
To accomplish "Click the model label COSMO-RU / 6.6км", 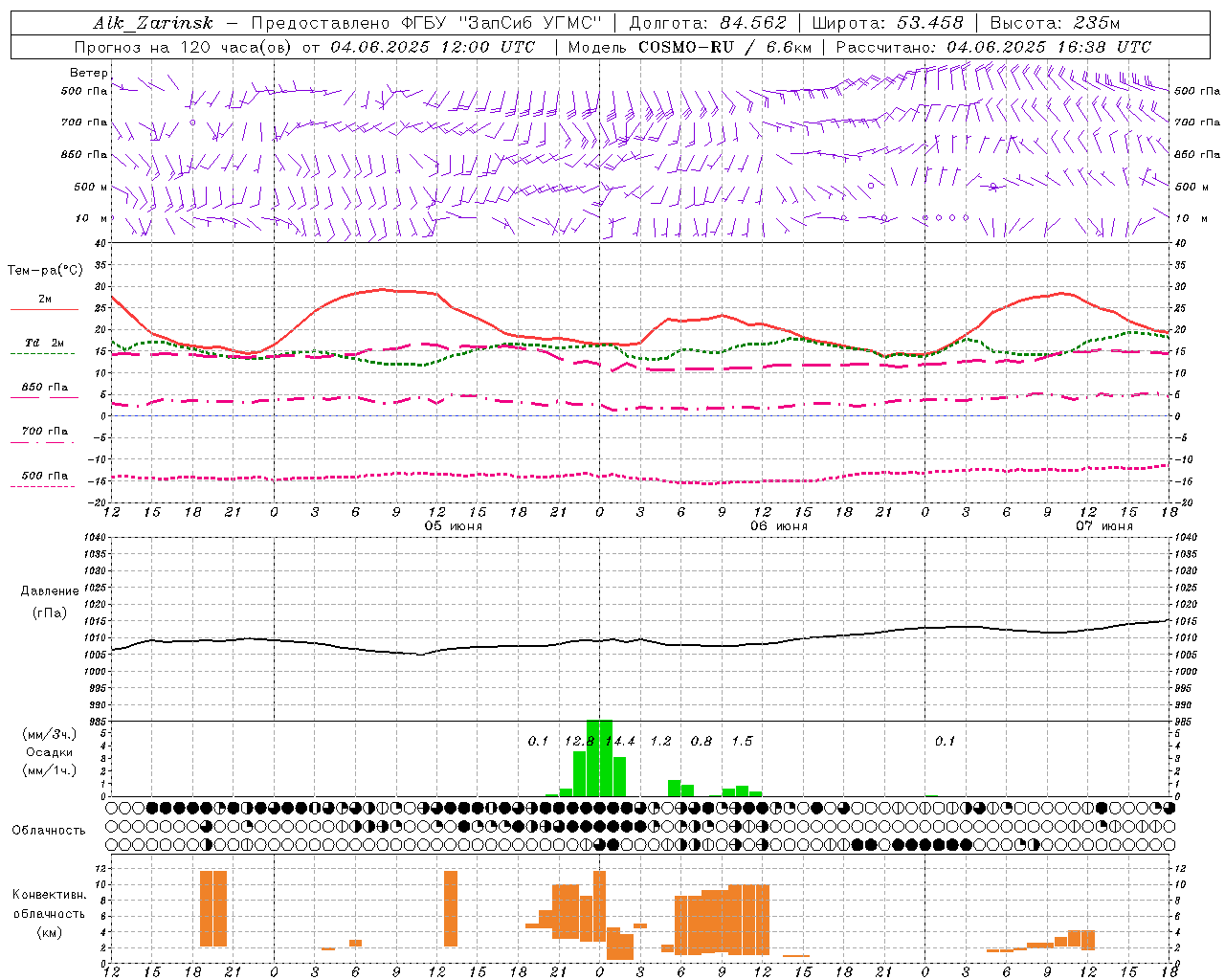I will [725, 47].
